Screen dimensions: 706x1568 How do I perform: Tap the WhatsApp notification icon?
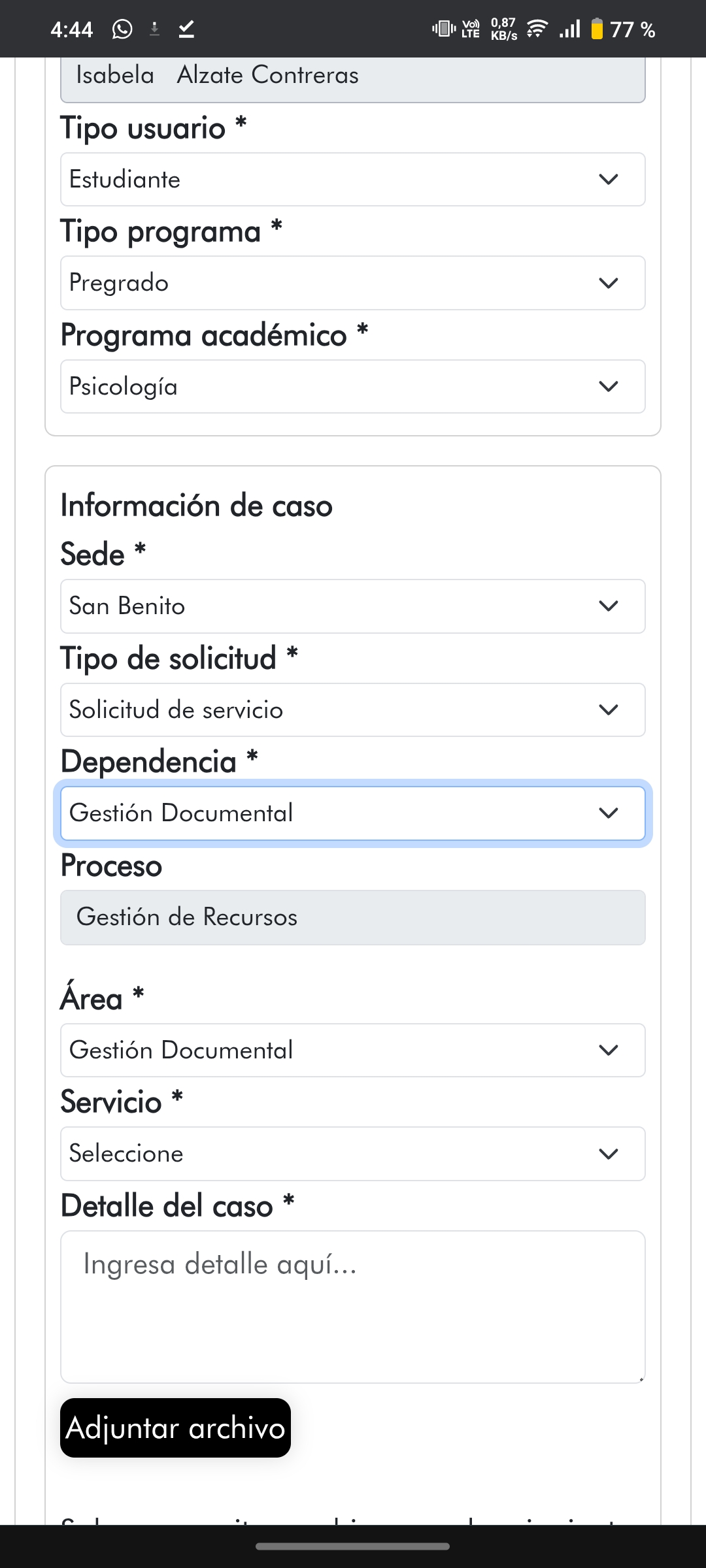(x=122, y=29)
